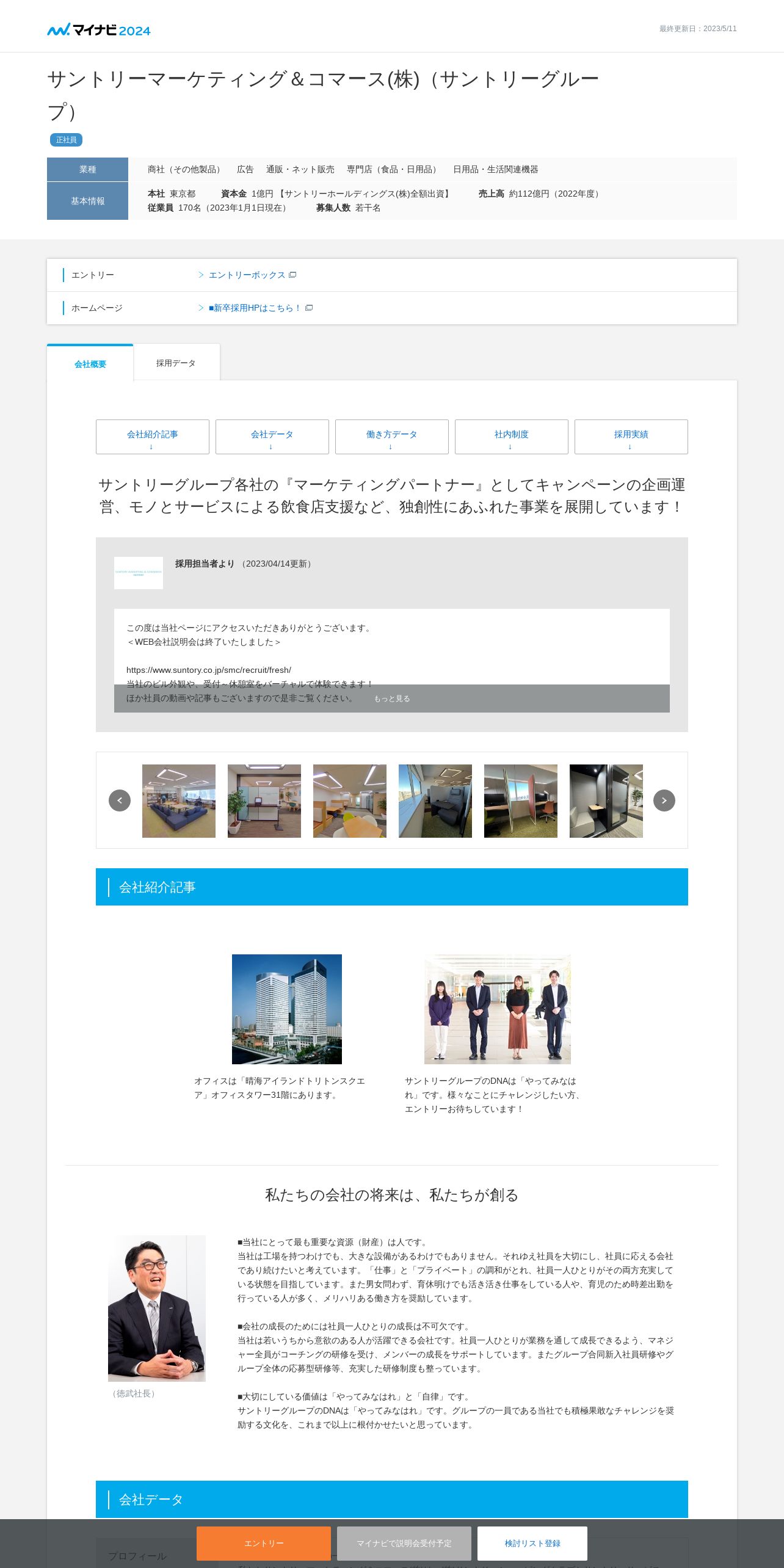Jump to 会社データ section button
The image size is (784, 1568).
pyautogui.click(x=272, y=437)
